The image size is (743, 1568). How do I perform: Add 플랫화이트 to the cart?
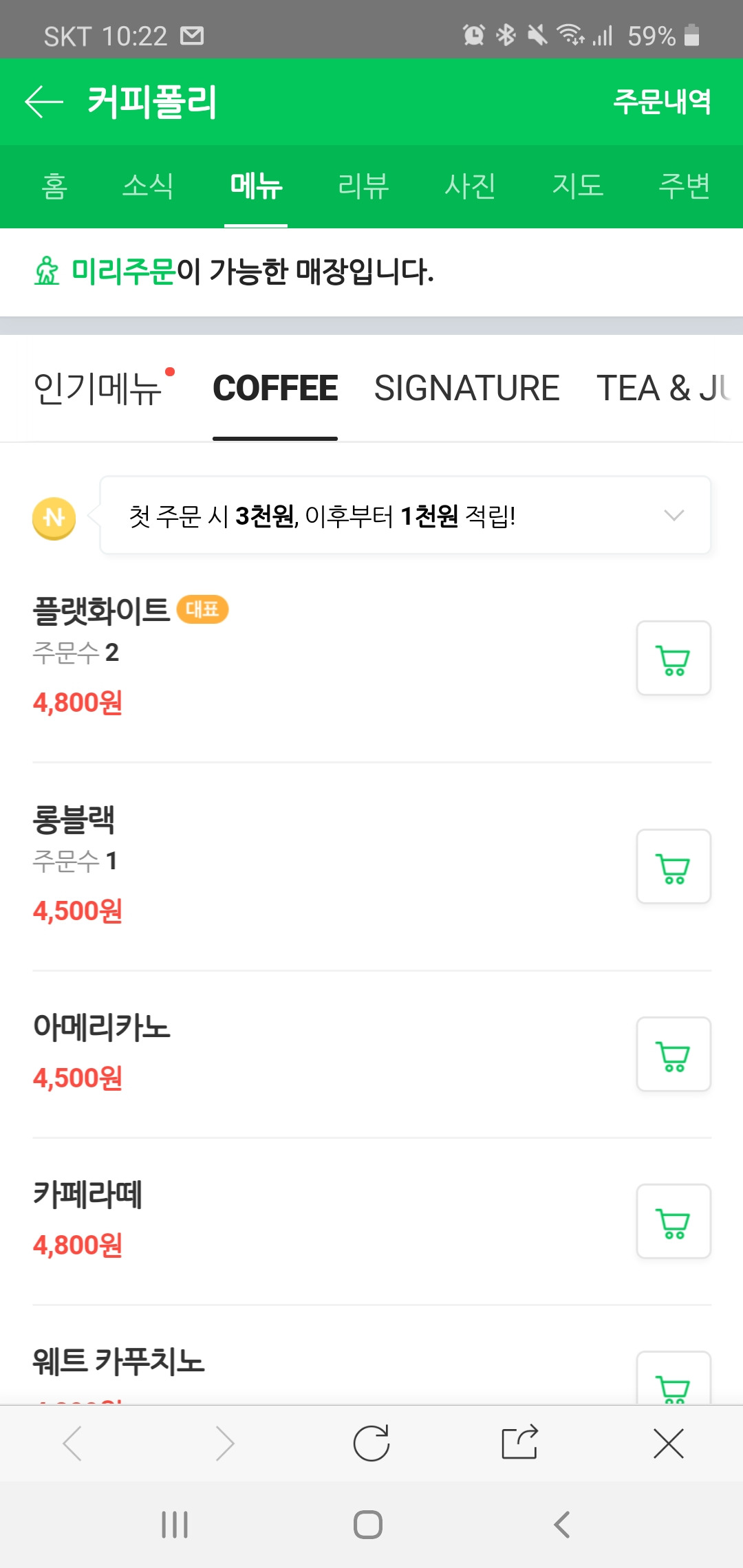pos(674,658)
